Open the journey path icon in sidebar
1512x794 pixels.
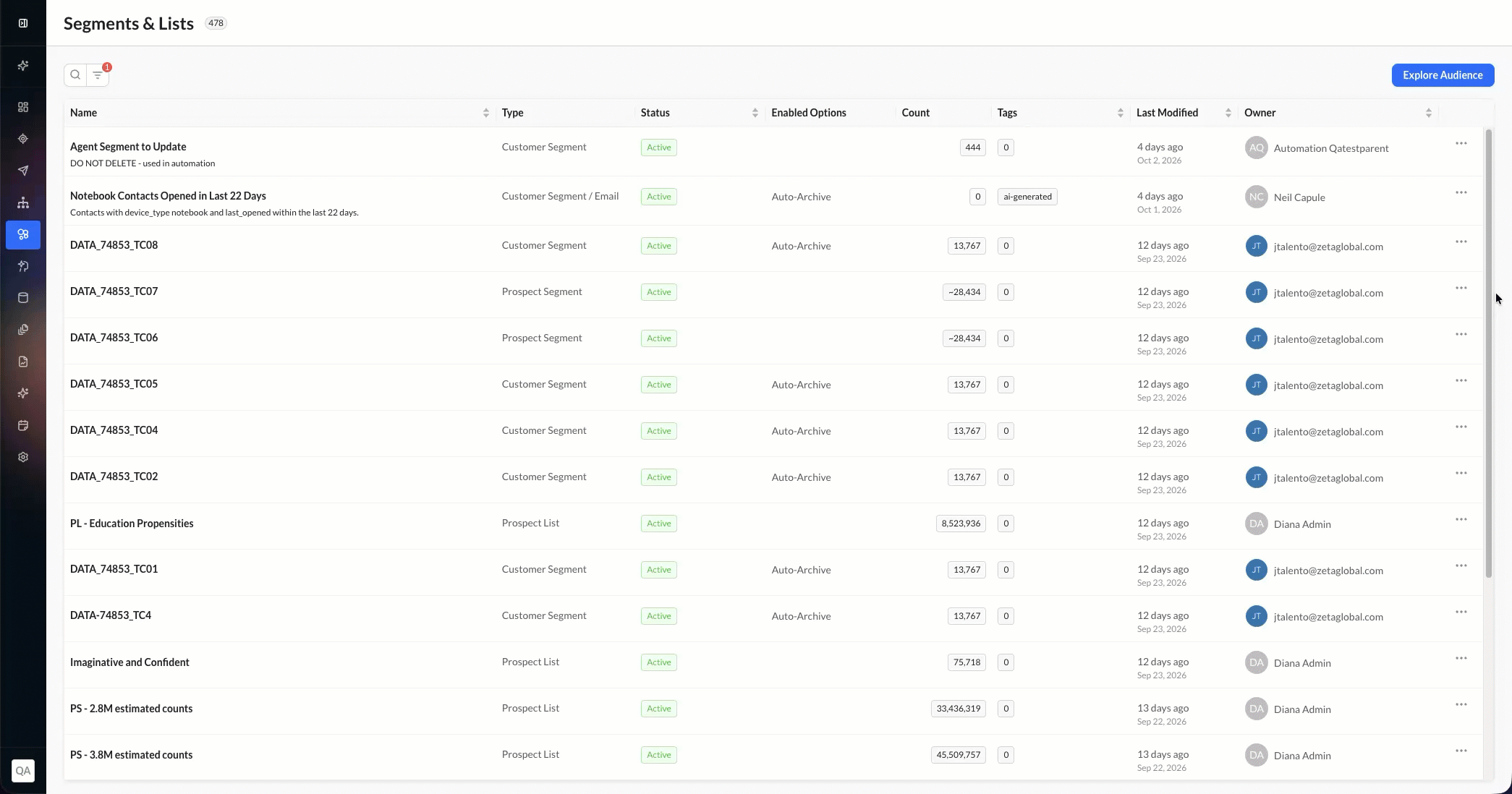(x=23, y=266)
